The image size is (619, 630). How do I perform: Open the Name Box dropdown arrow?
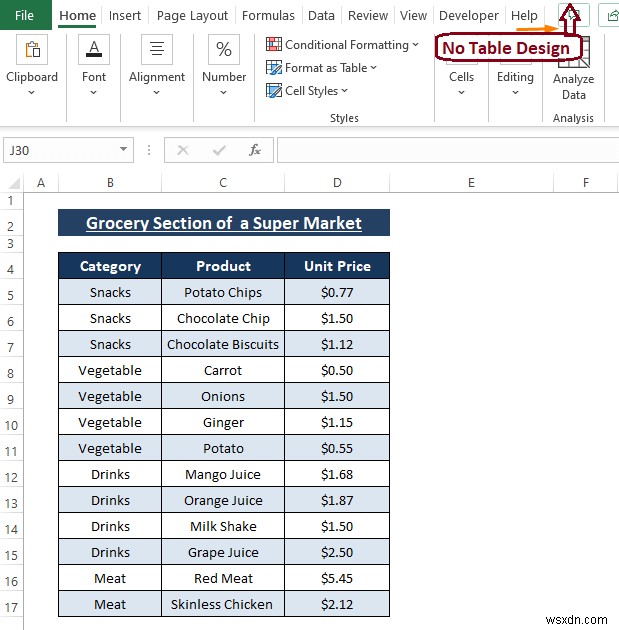123,149
